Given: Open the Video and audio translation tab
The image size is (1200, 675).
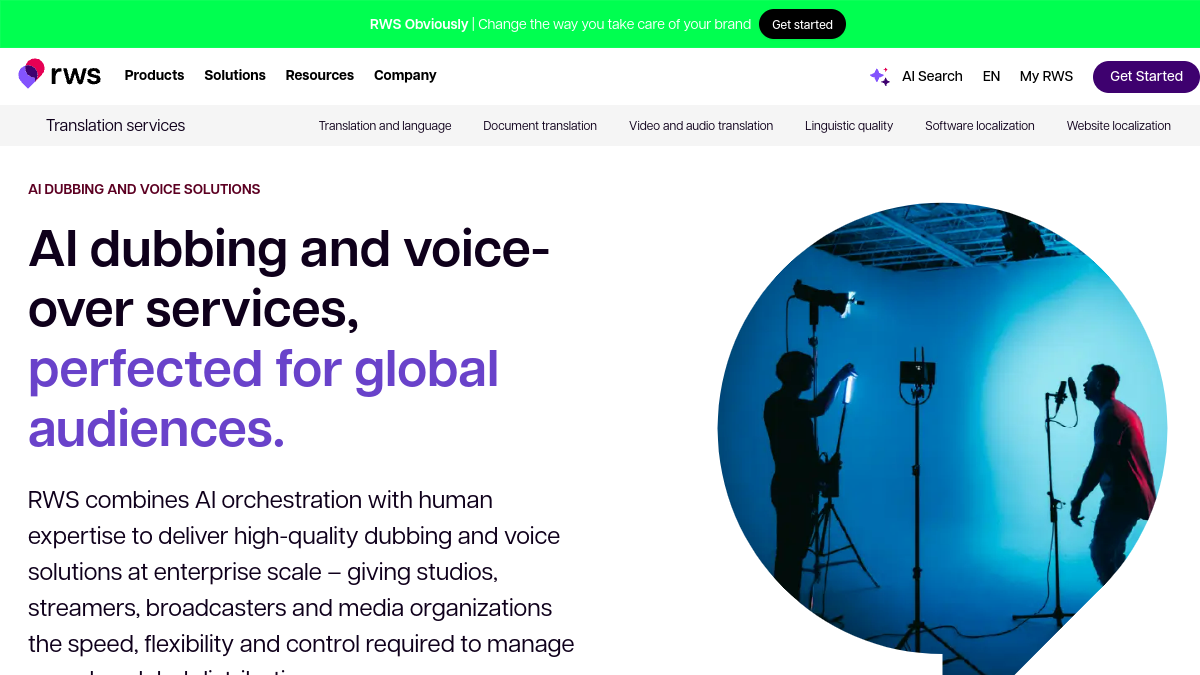Looking at the screenshot, I should [701, 126].
